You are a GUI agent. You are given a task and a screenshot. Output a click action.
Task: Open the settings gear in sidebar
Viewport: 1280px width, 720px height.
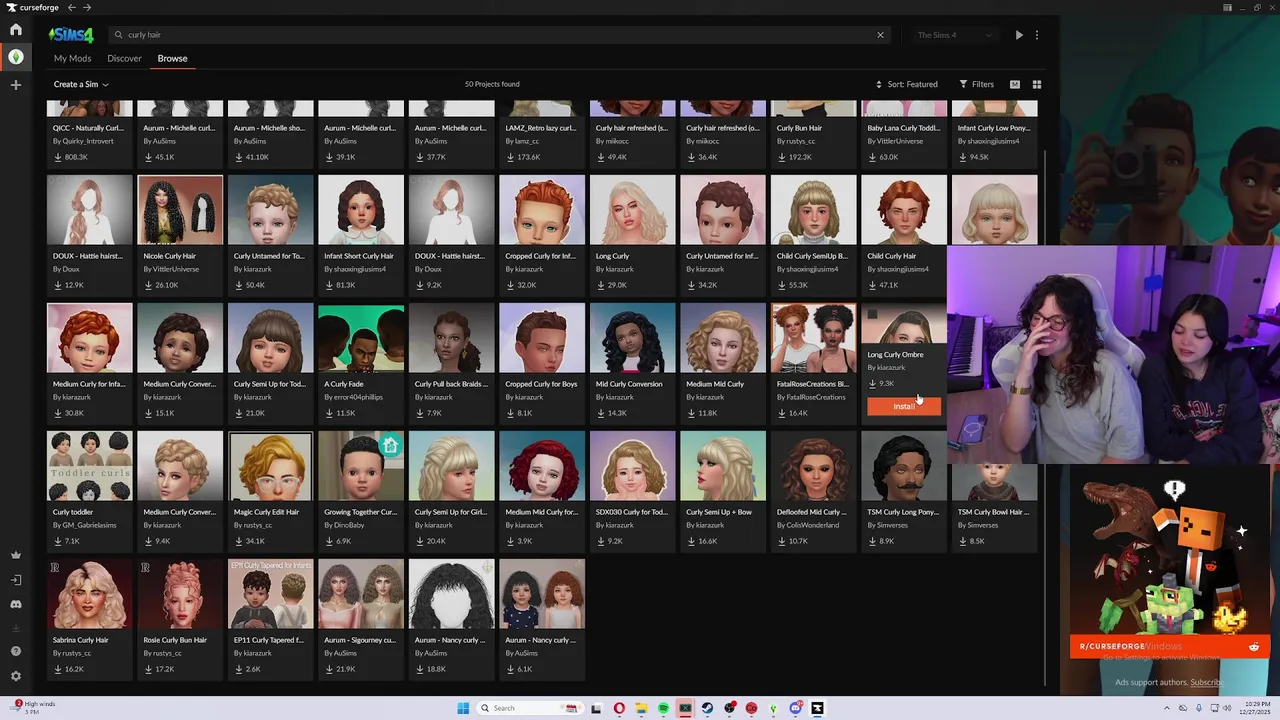[16, 676]
